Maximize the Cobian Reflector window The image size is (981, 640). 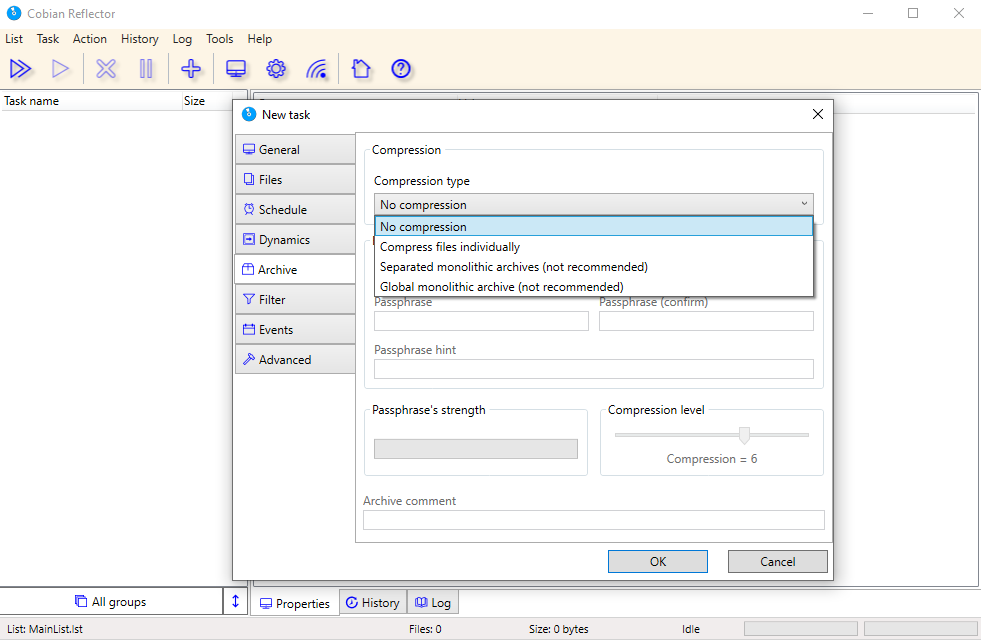point(913,13)
